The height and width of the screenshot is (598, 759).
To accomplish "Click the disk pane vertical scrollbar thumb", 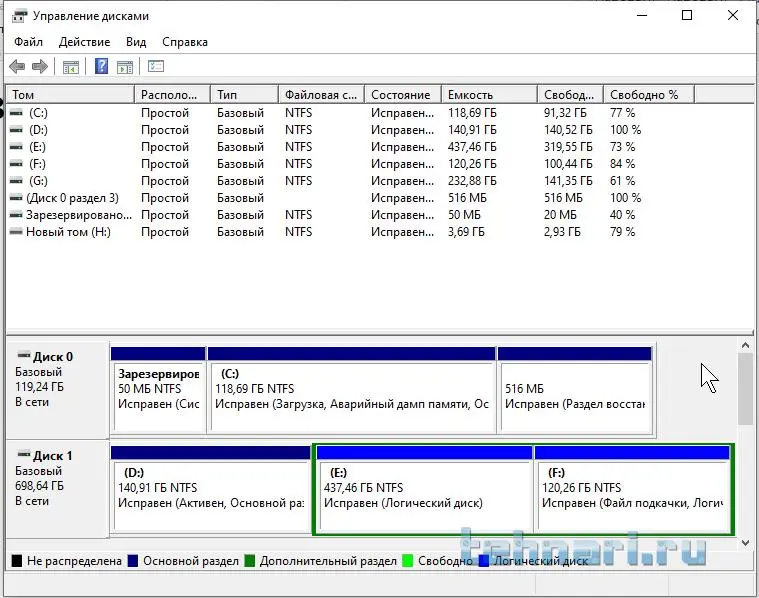I will [x=745, y=389].
